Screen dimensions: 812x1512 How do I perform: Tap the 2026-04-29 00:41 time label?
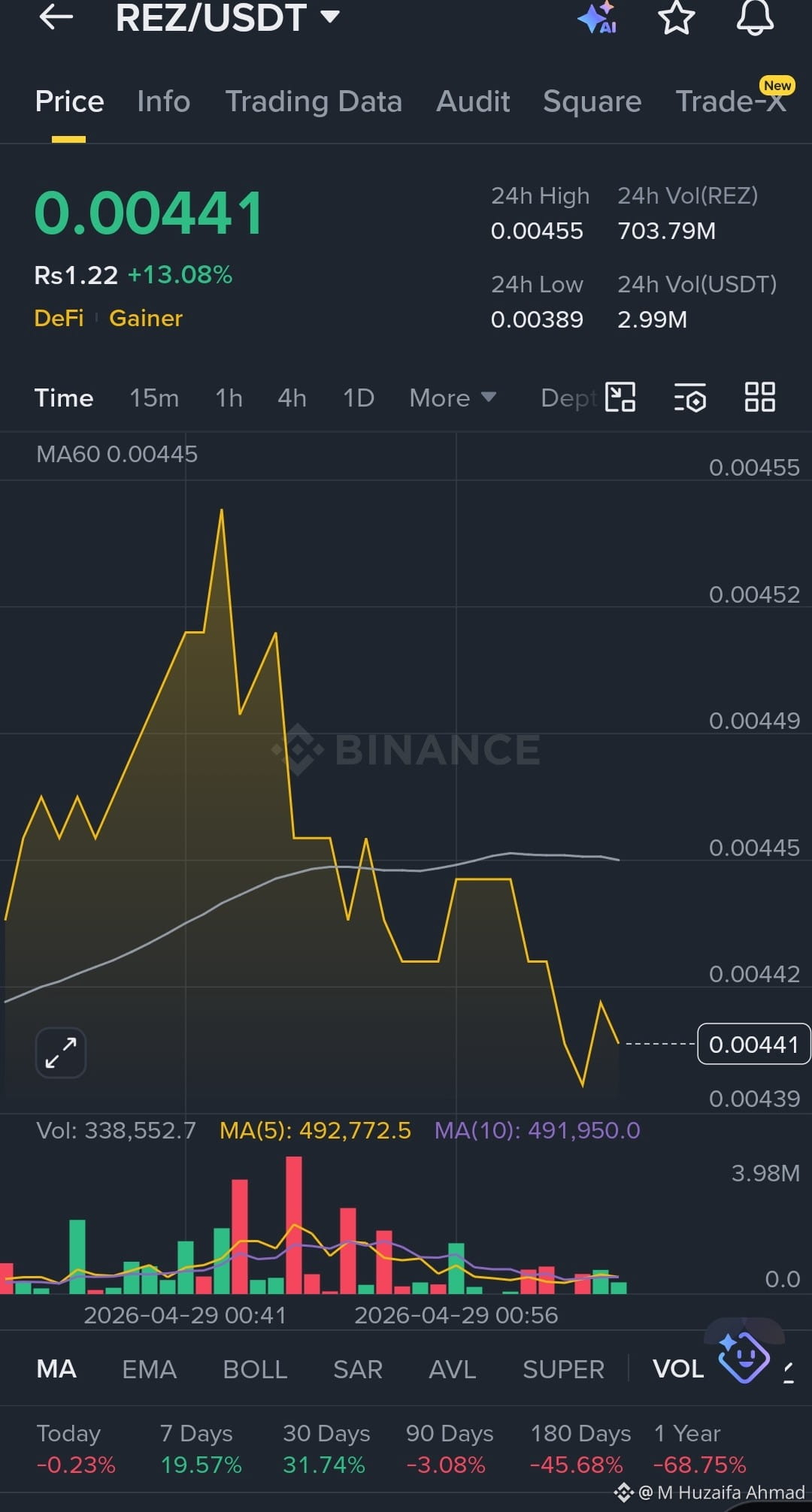click(185, 1315)
